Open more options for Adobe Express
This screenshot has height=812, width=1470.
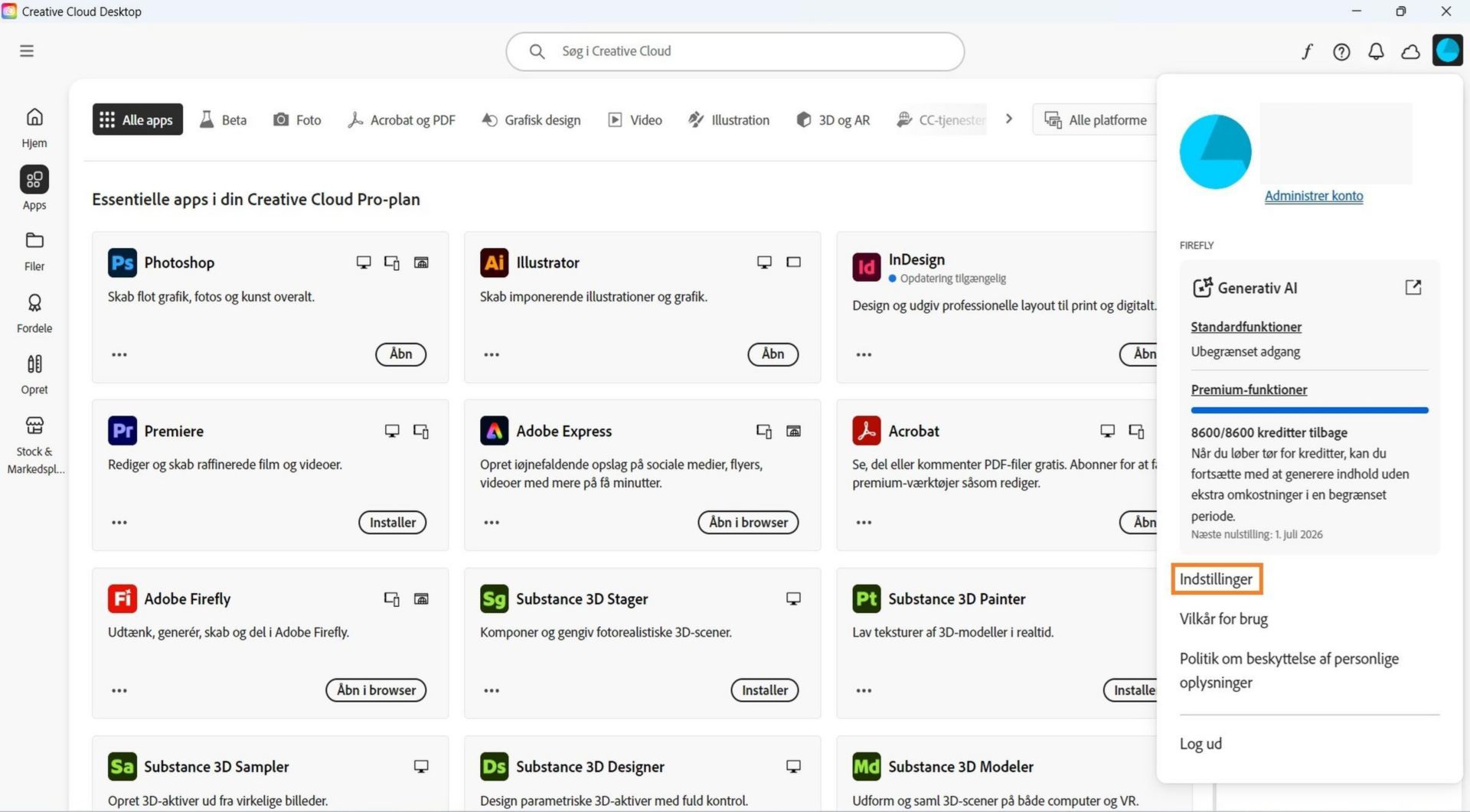(x=492, y=523)
